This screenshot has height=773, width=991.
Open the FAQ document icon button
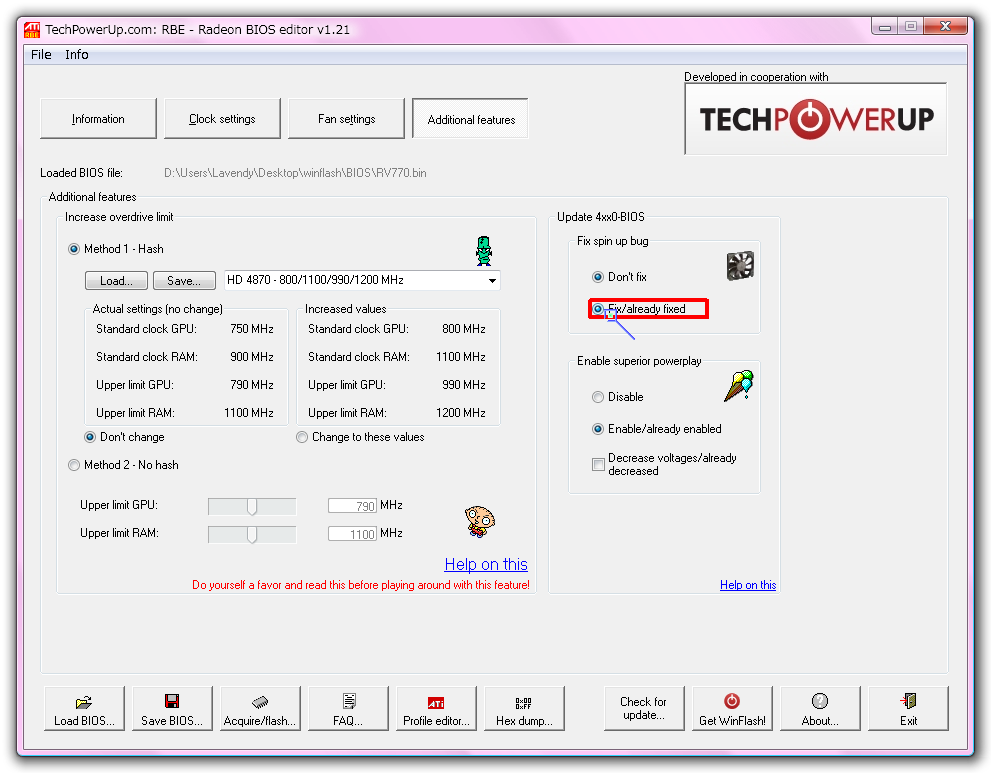[348, 709]
